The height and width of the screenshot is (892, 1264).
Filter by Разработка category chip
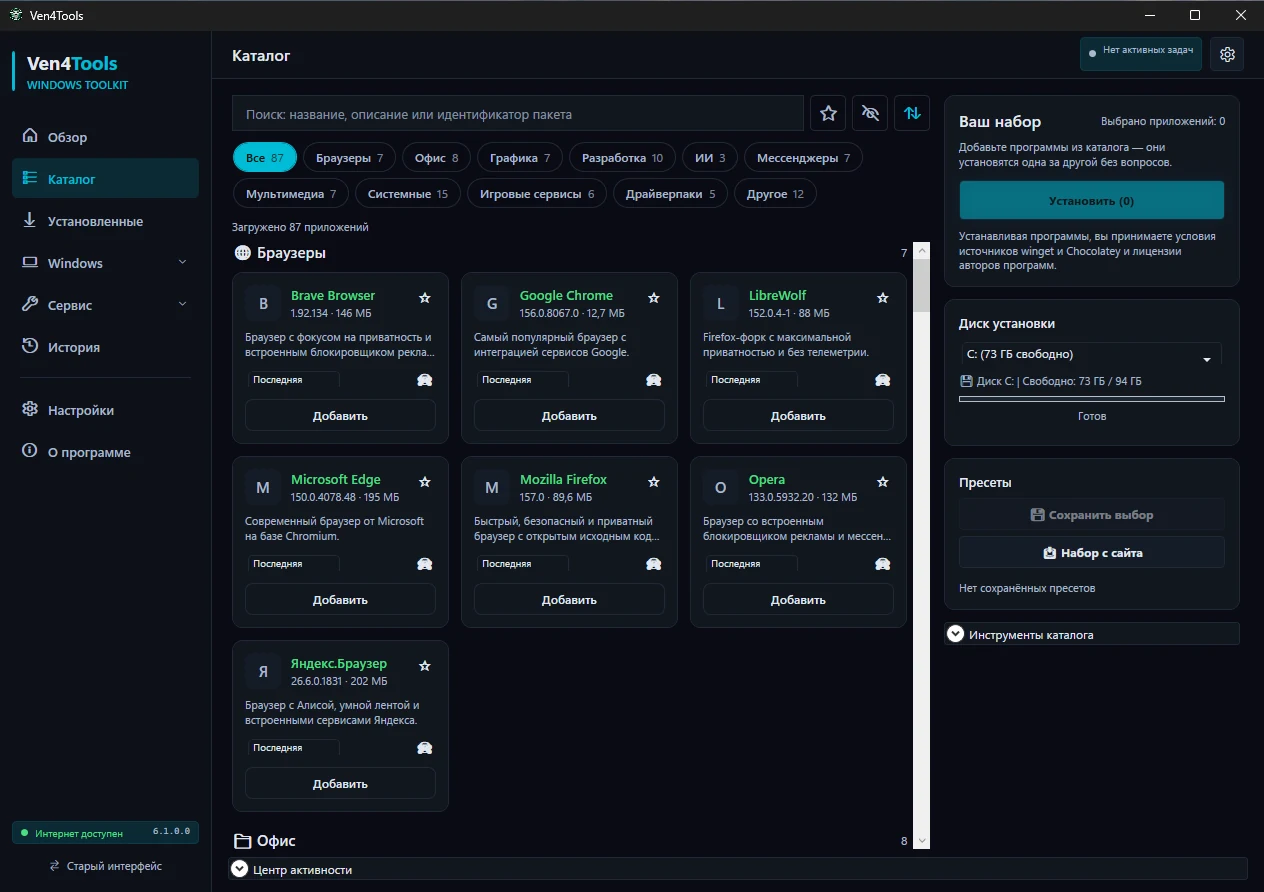point(622,158)
